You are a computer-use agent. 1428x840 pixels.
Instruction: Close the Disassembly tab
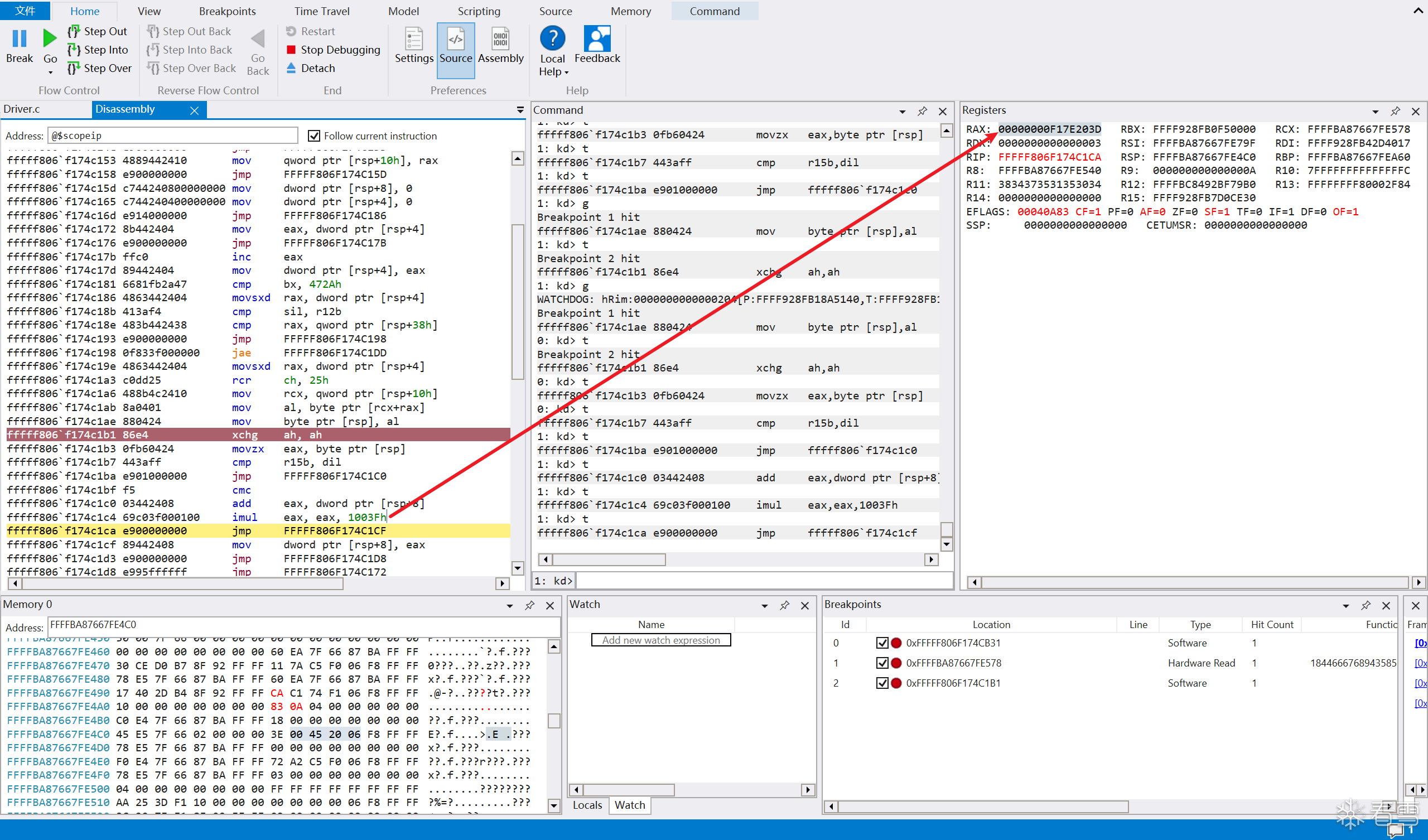[194, 110]
